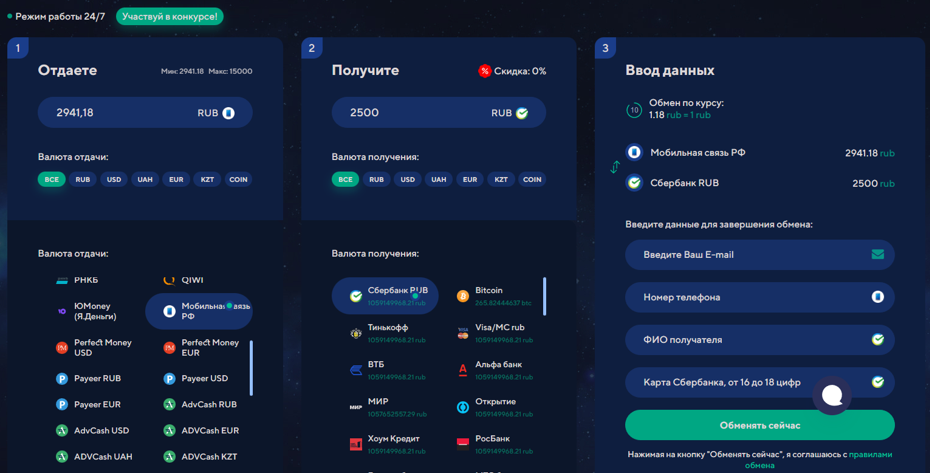Click the 1.18 rub = 1 rub rate text
This screenshot has height=473, width=930.
point(679,115)
